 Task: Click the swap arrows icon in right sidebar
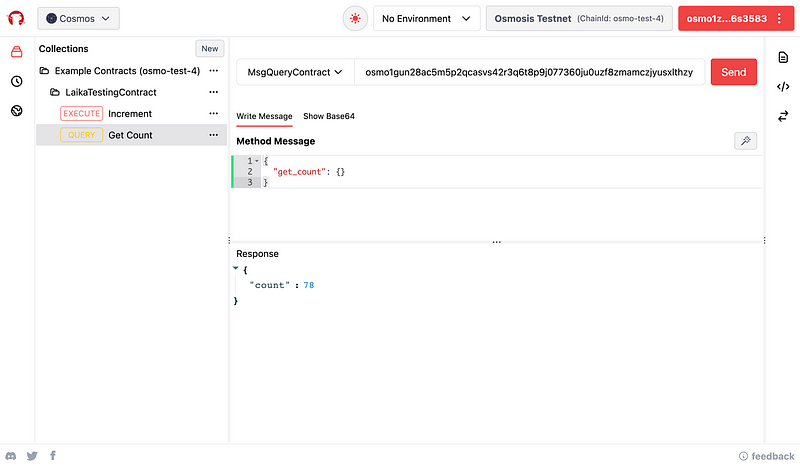tap(783, 116)
